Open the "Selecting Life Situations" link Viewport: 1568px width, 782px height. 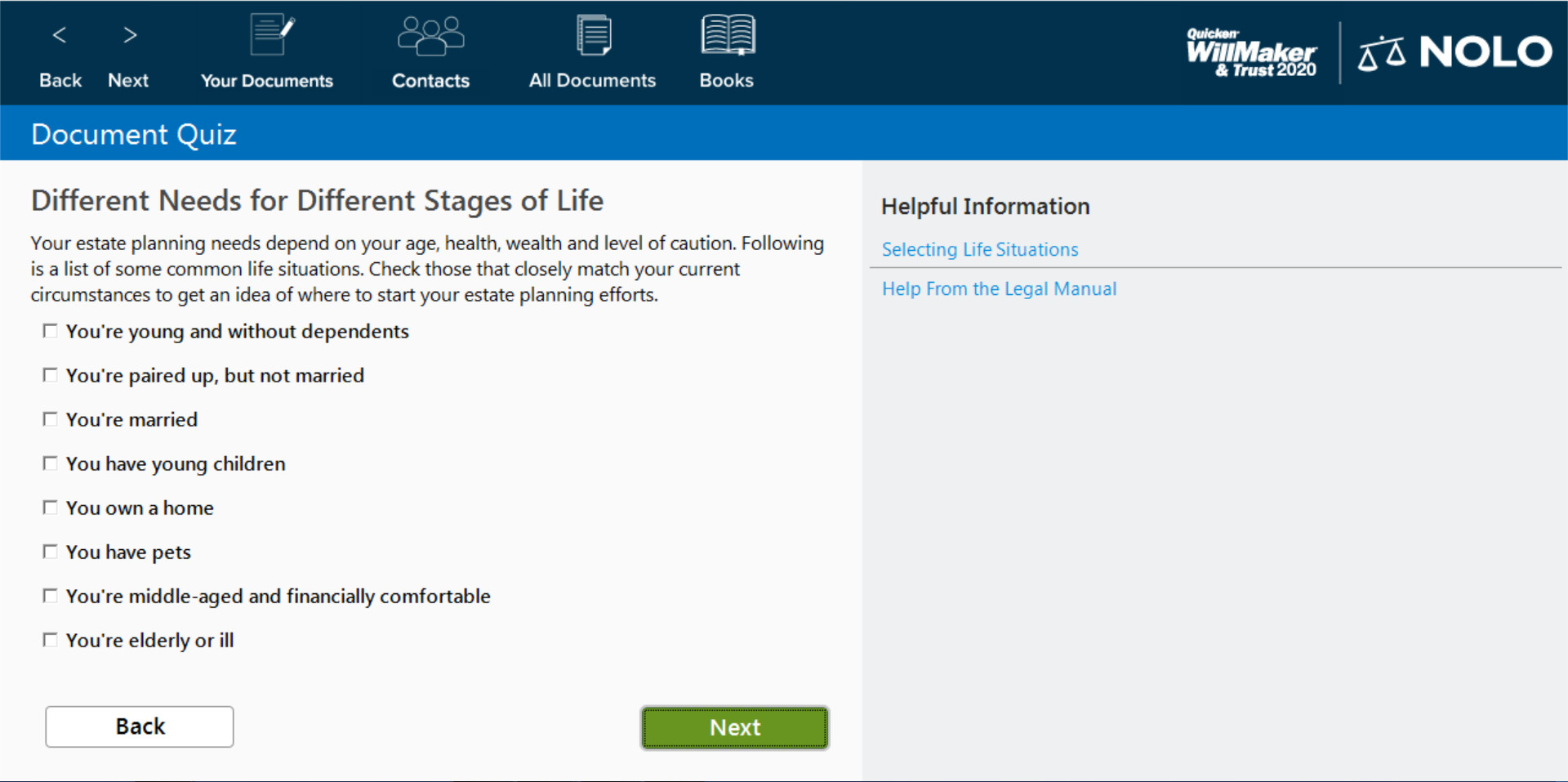click(x=979, y=249)
